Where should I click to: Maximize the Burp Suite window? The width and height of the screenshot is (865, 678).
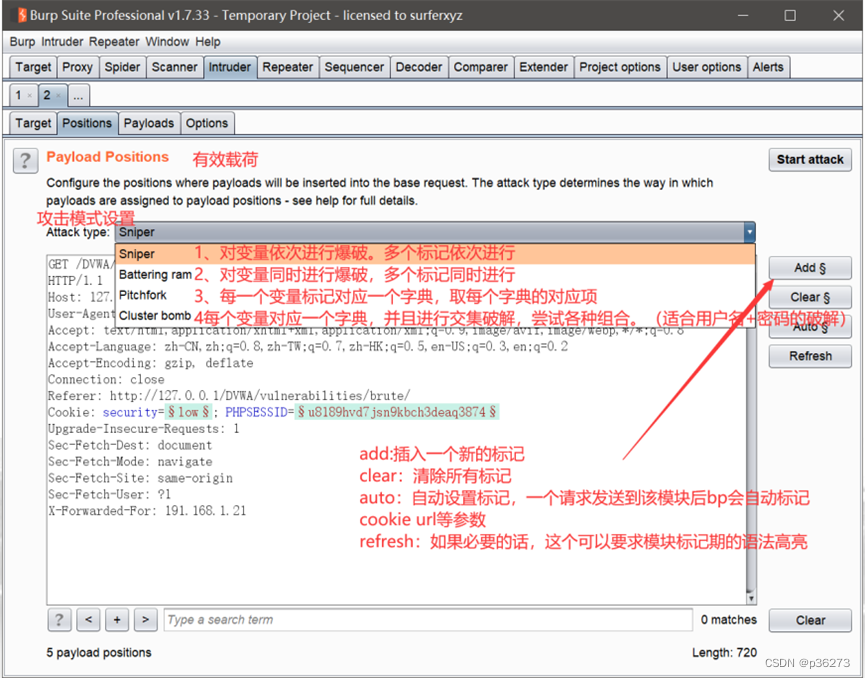coord(790,15)
